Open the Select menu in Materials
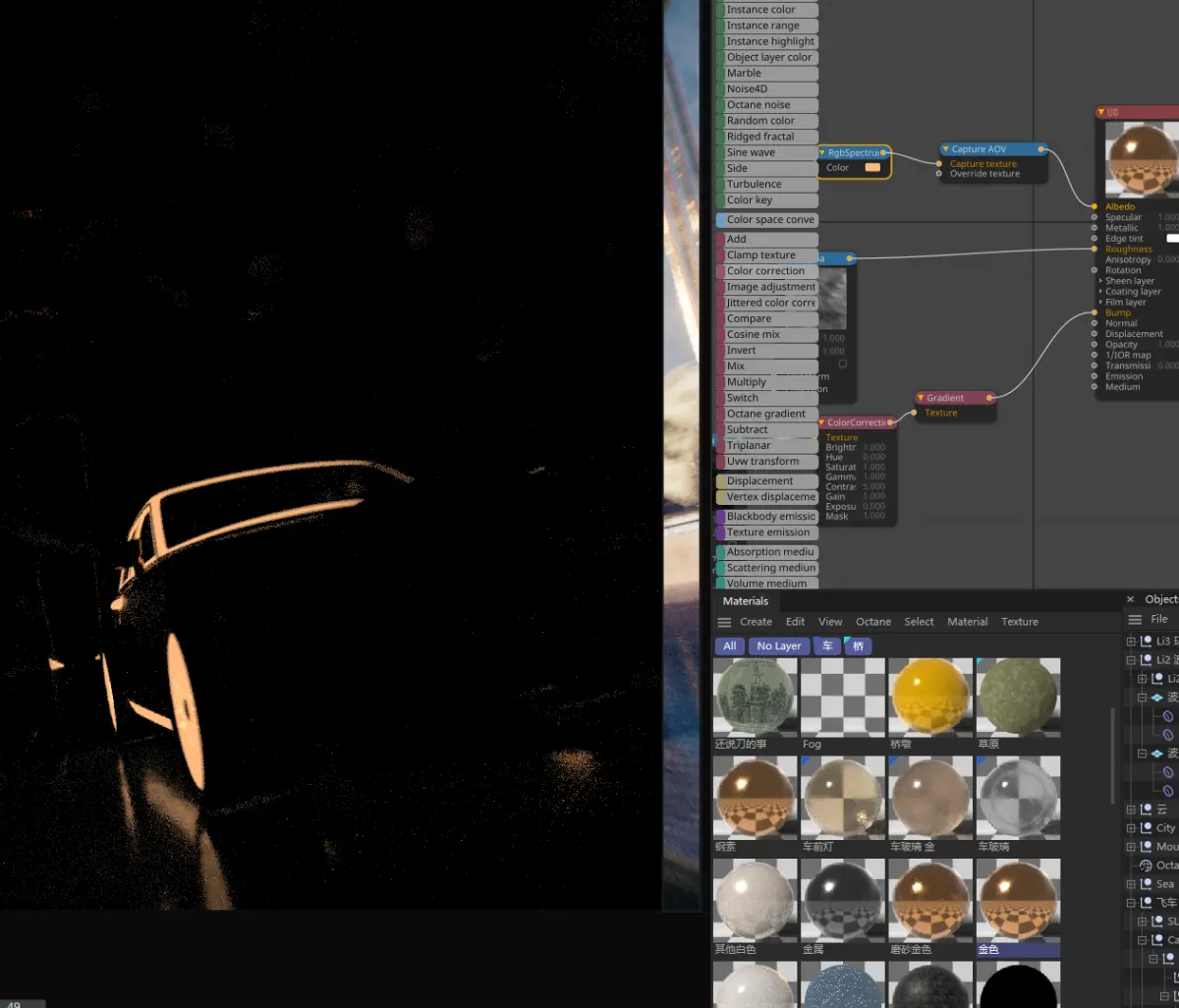Viewport: 1179px width, 1008px height. click(x=919, y=622)
